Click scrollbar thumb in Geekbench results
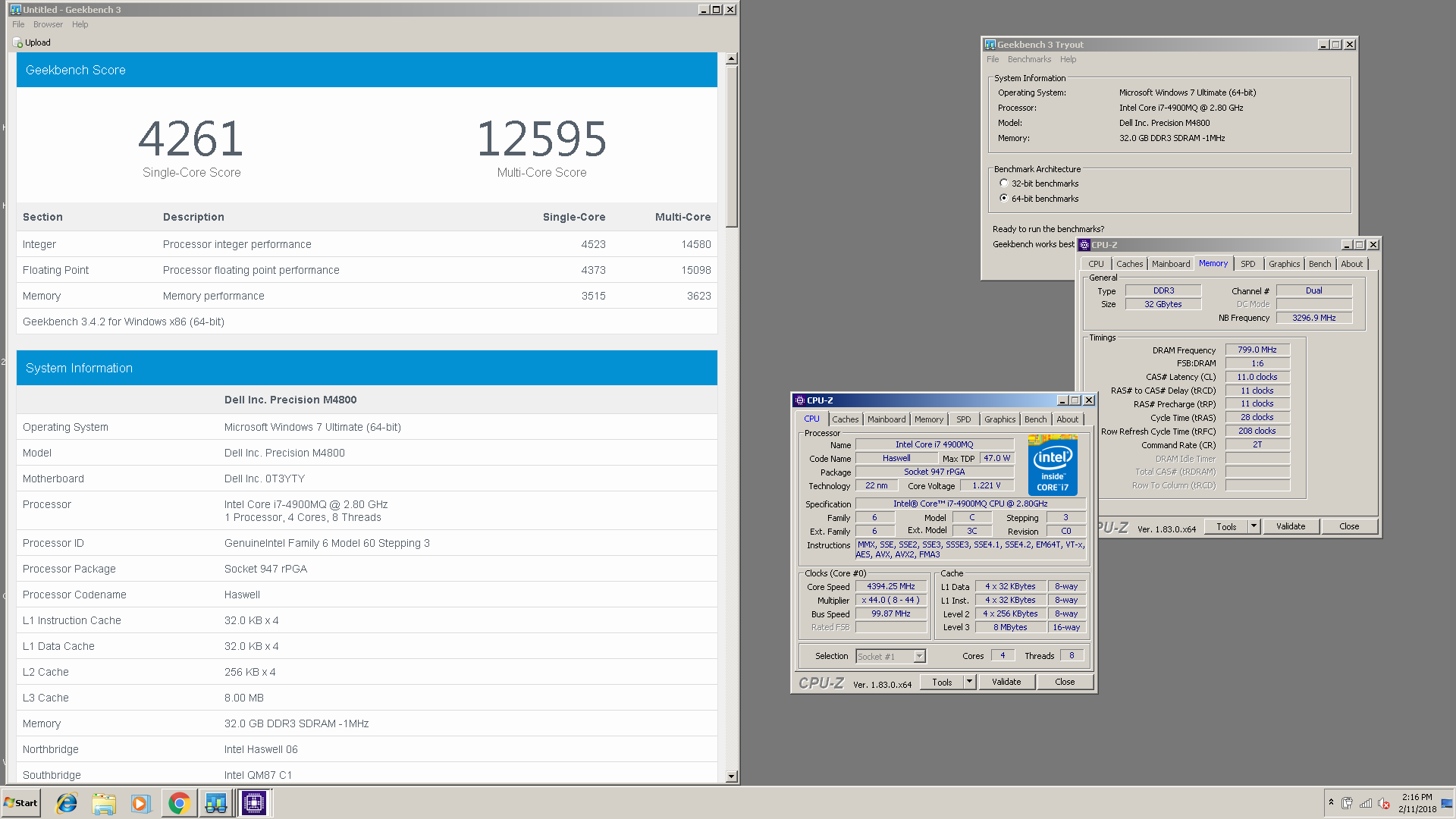The width and height of the screenshot is (1456, 819). [731, 146]
